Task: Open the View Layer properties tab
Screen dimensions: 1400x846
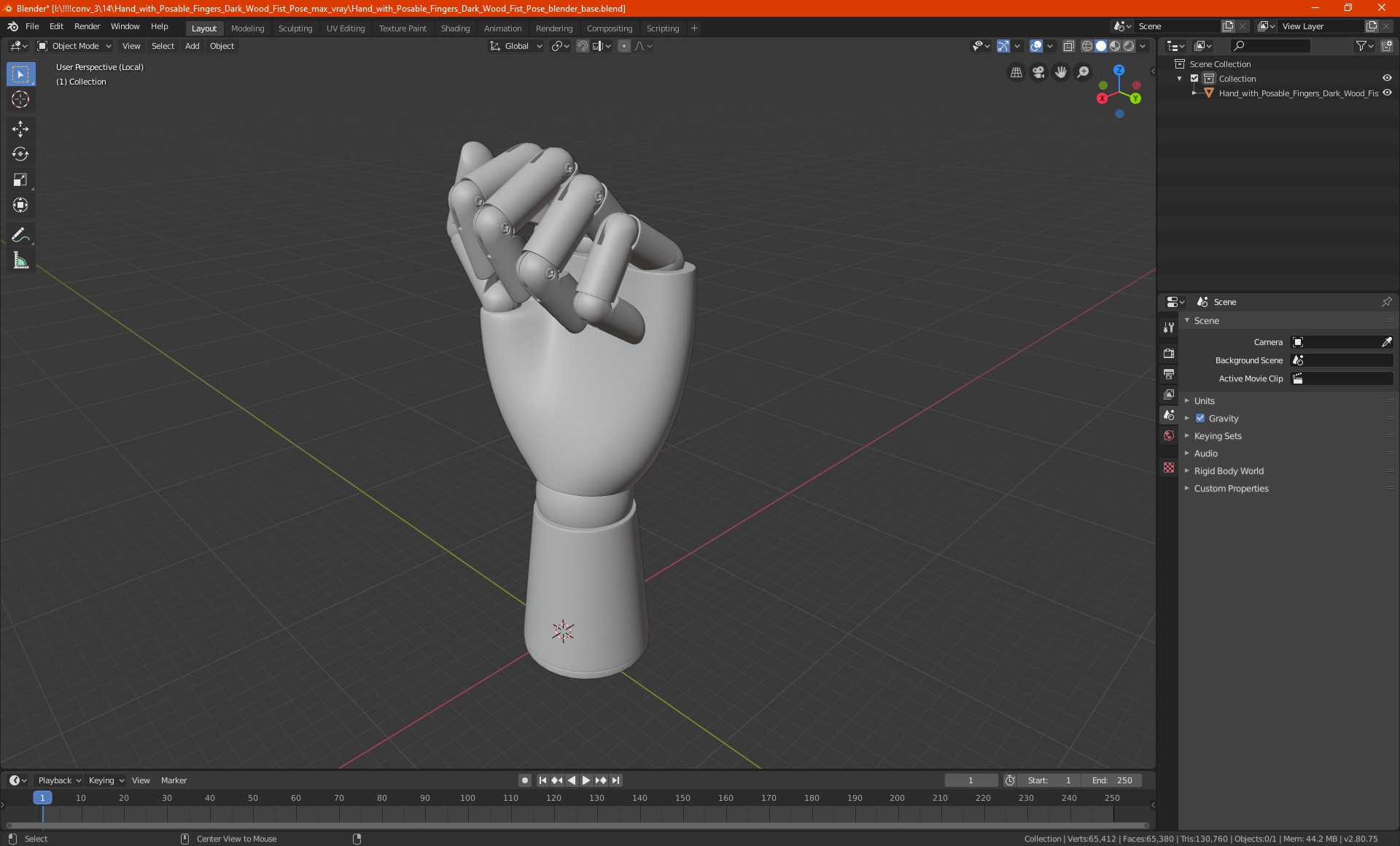Action: (x=1169, y=394)
